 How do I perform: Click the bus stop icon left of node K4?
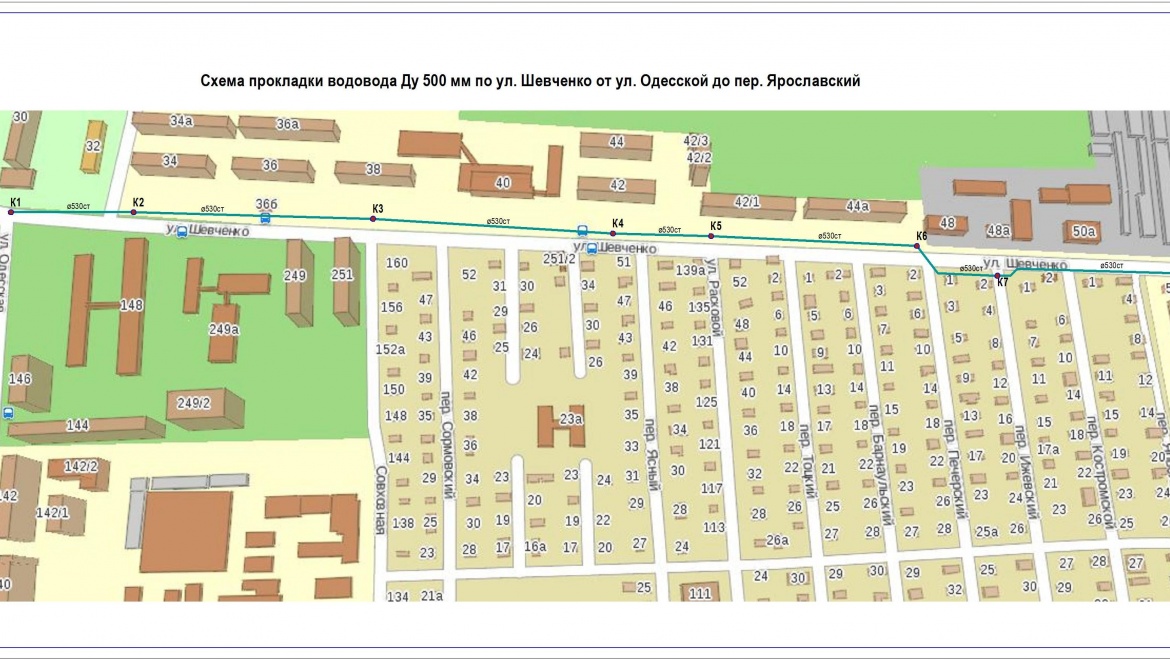click(x=582, y=229)
